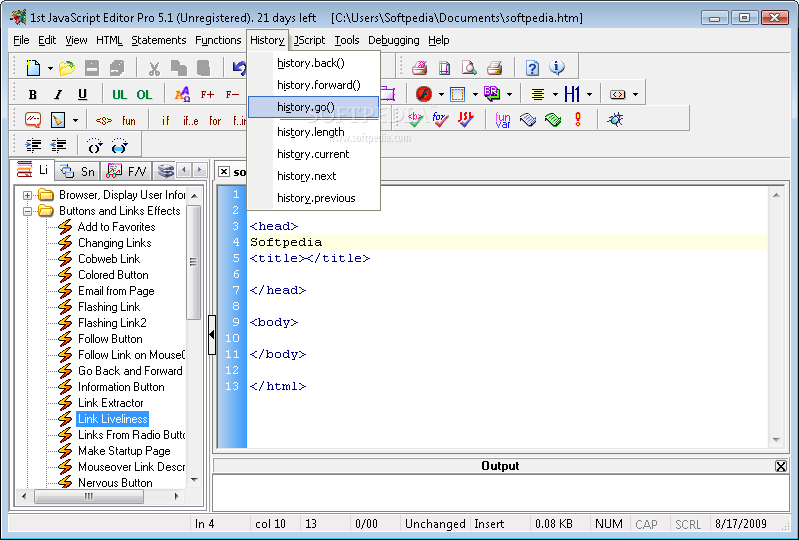Select Link Liveliness script item

[x=113, y=419]
